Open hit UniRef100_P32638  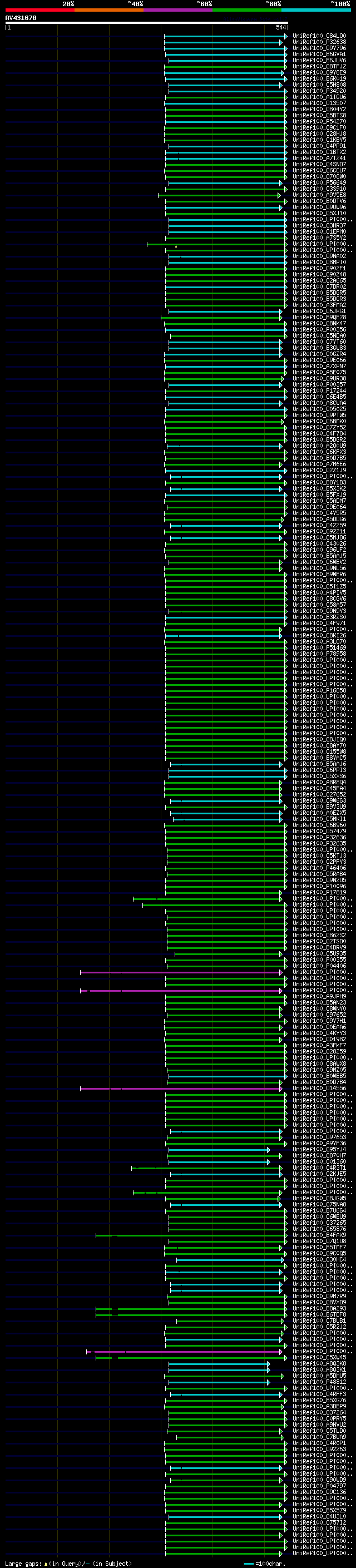tap(319, 42)
